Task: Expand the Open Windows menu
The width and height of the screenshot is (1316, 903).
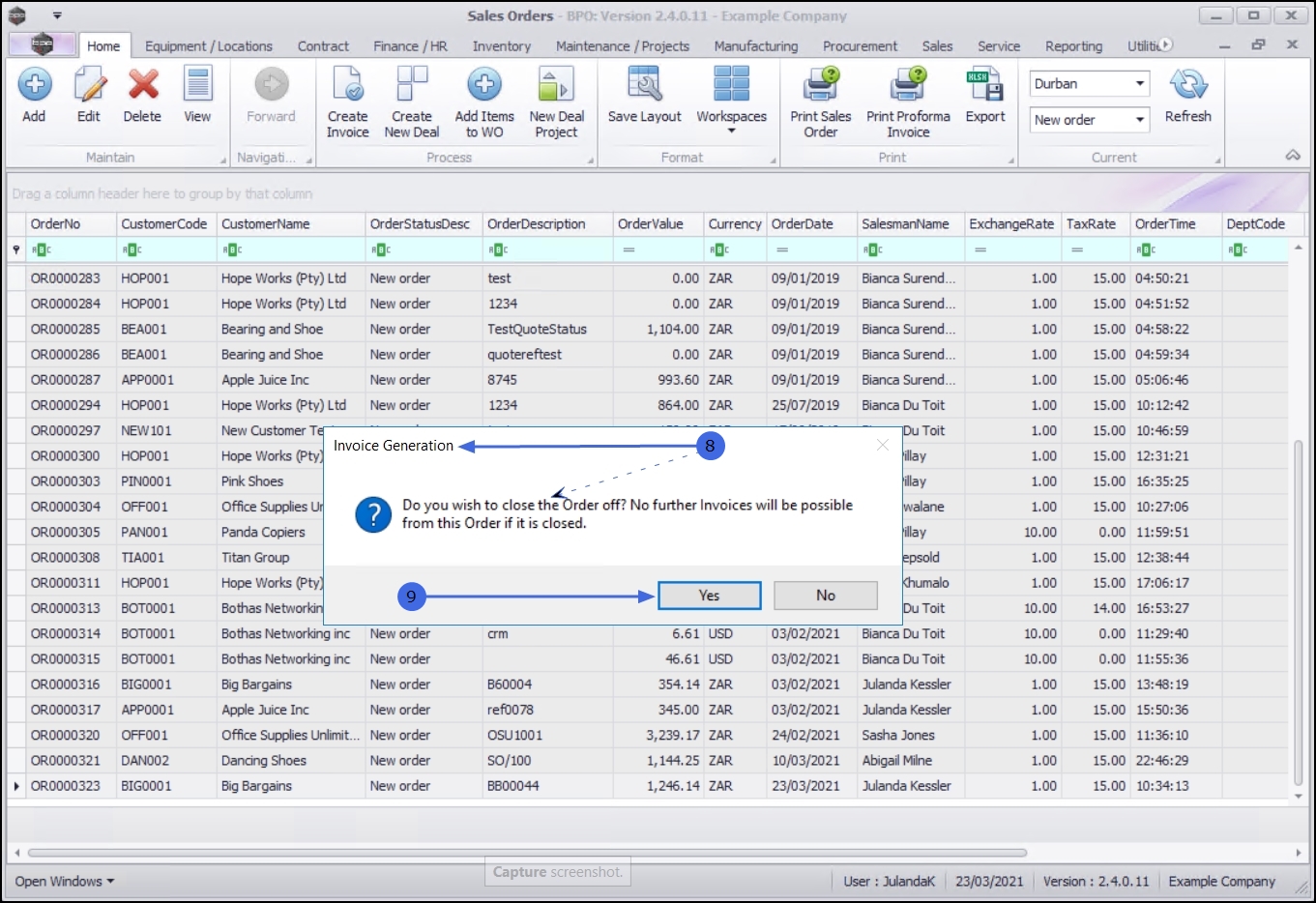Action: point(64,881)
